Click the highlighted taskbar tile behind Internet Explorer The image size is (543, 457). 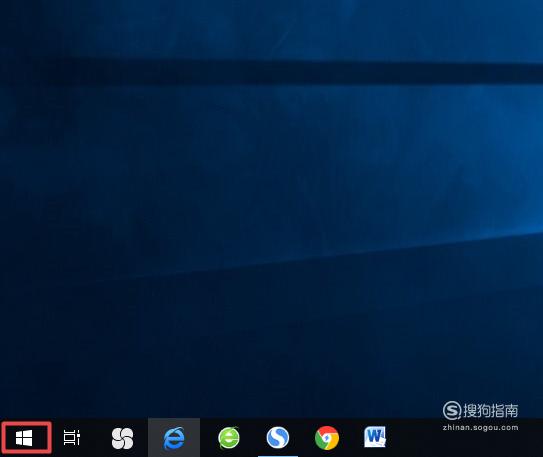[x=174, y=438]
